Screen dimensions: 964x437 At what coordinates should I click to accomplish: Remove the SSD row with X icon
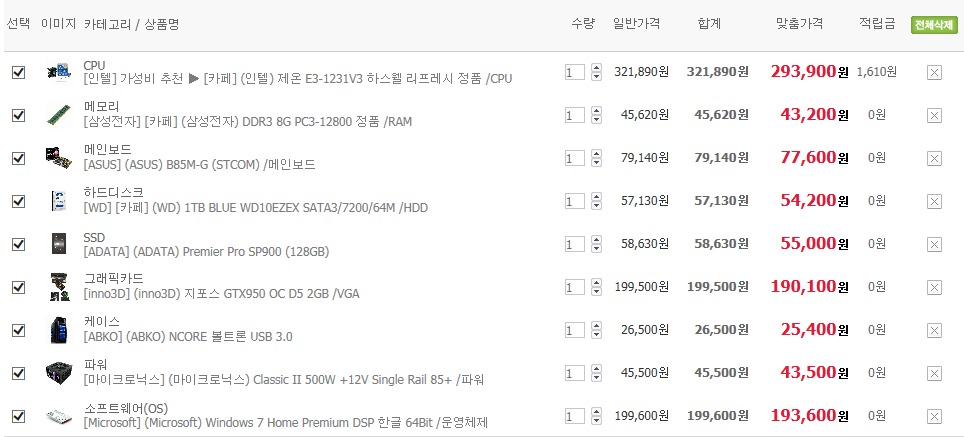click(934, 245)
